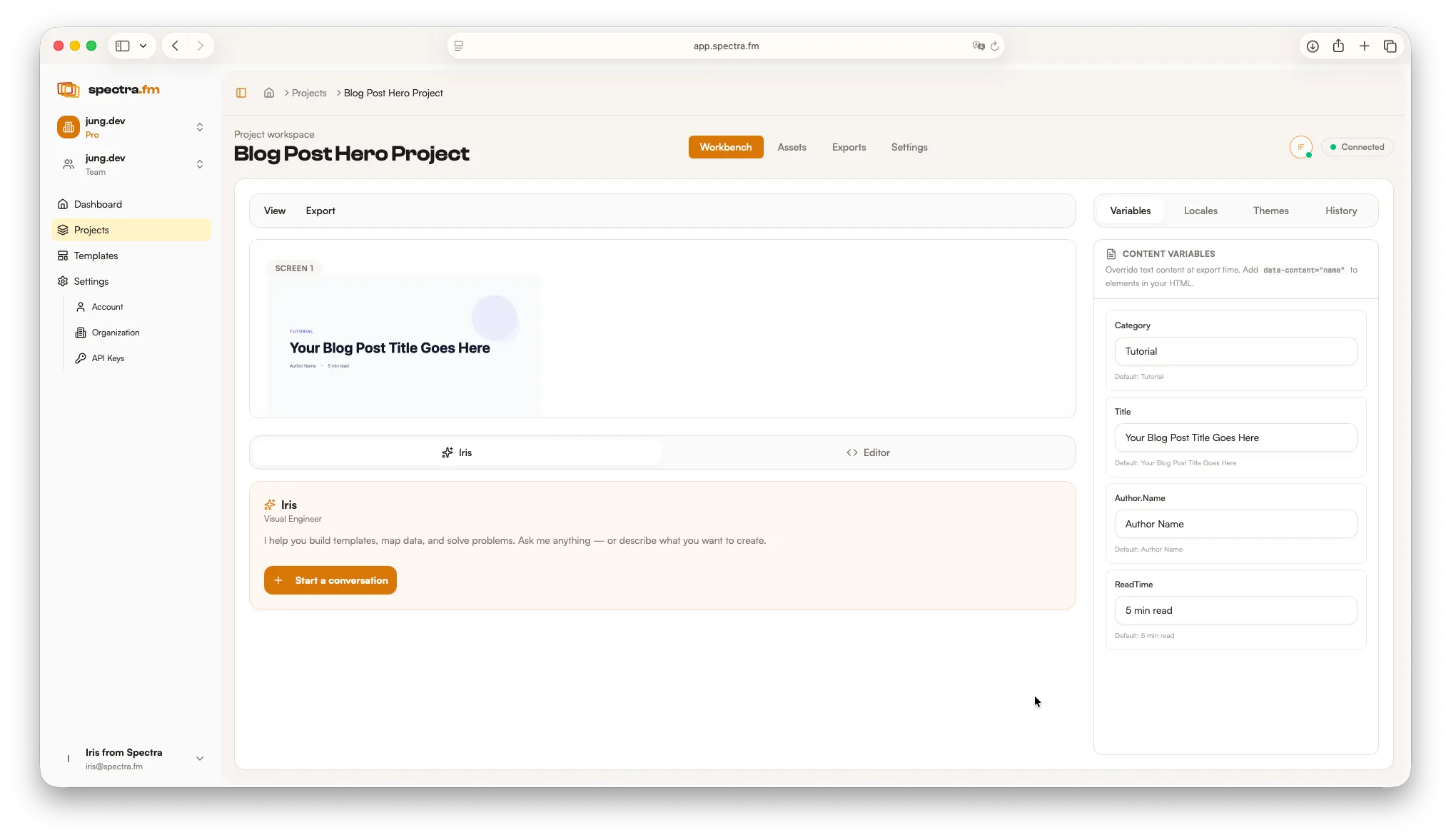Click the Title variable input field
Image resolution: width=1451 pixels, height=840 pixels.
[x=1235, y=437]
